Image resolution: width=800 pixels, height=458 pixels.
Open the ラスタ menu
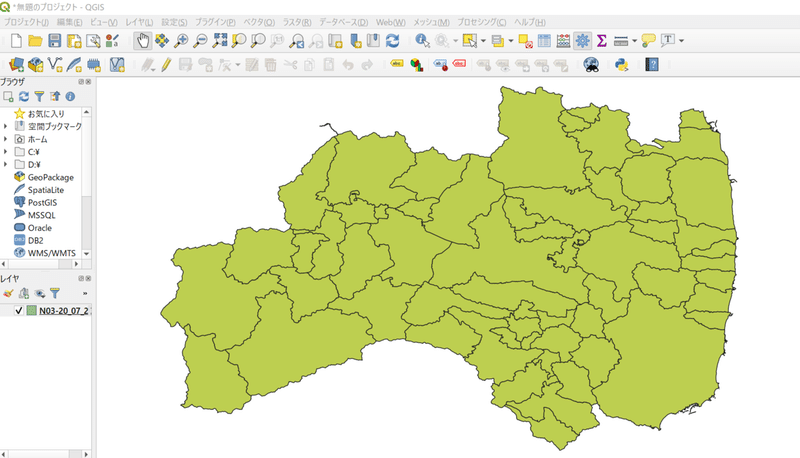tap(297, 22)
